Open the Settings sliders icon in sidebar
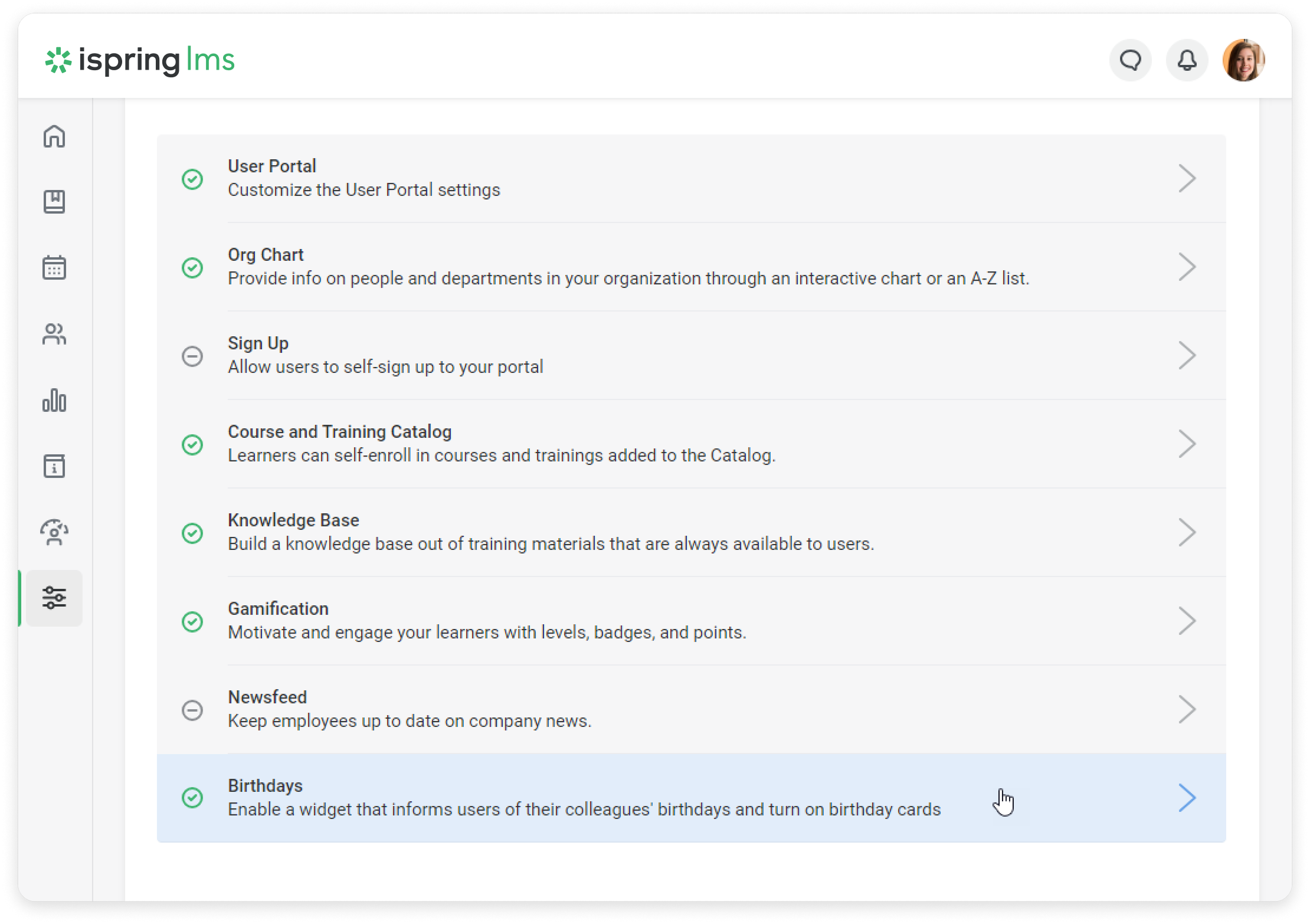Viewport: 1310px width, 924px height. click(x=54, y=598)
